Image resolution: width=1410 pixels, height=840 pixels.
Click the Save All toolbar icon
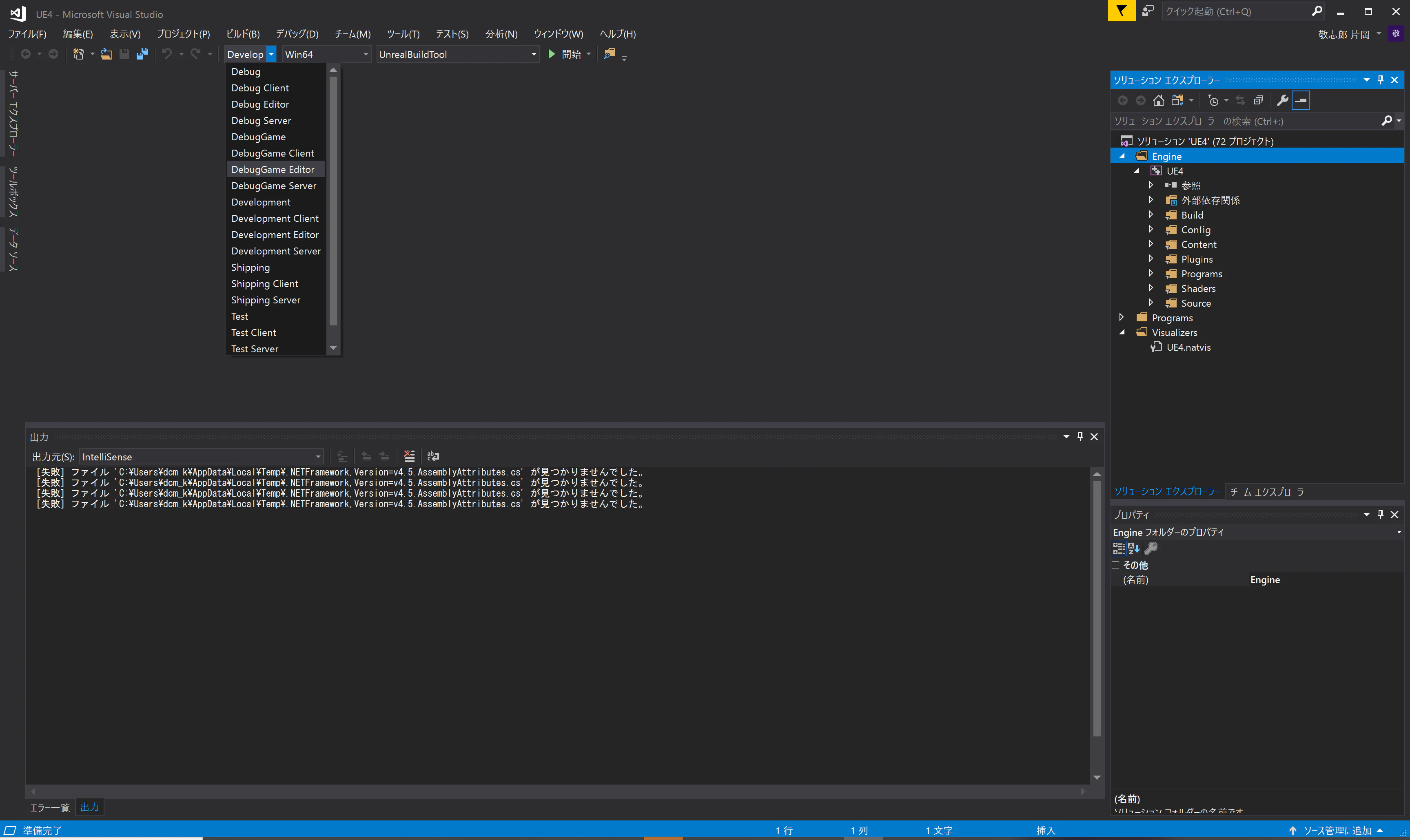point(142,54)
